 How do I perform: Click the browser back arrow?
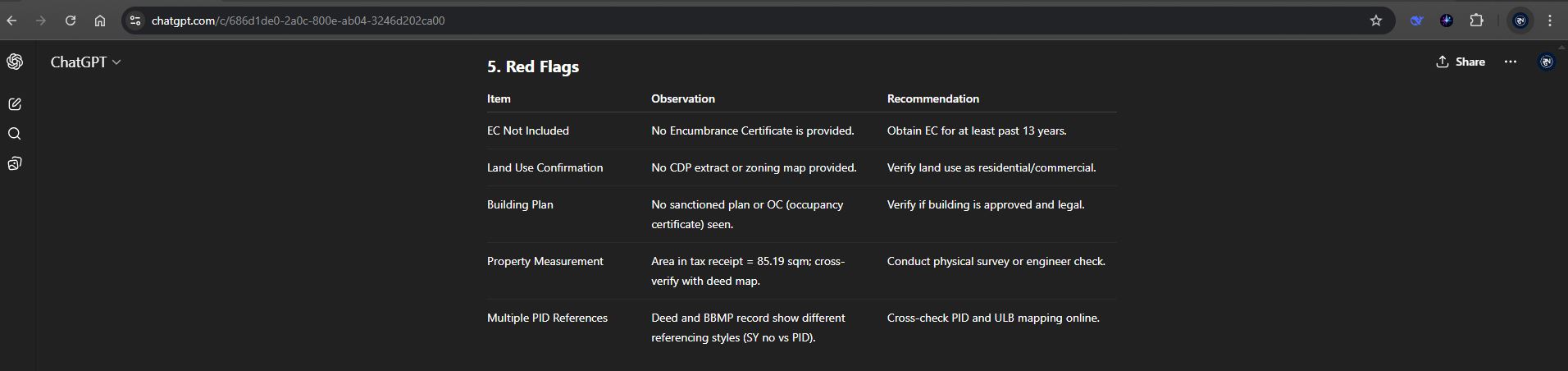coord(11,21)
